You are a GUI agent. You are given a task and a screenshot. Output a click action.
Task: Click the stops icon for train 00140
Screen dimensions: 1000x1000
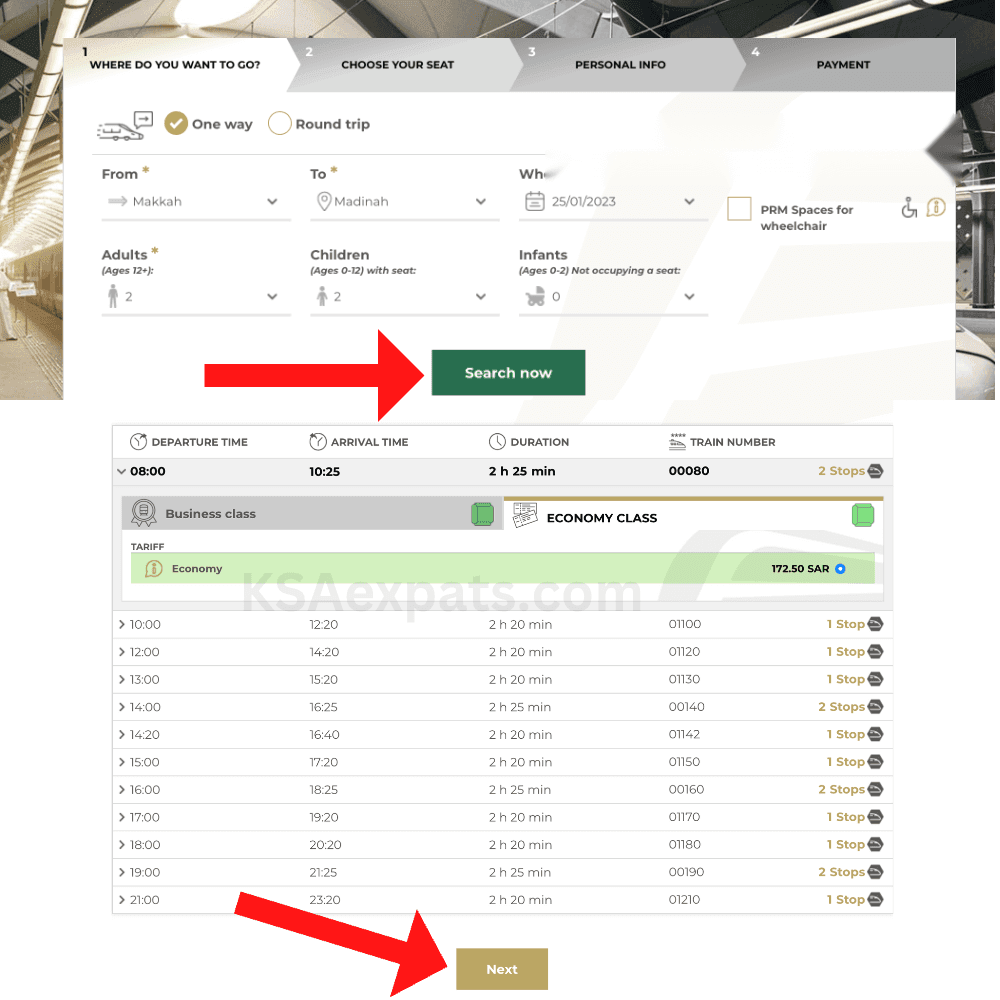point(876,707)
